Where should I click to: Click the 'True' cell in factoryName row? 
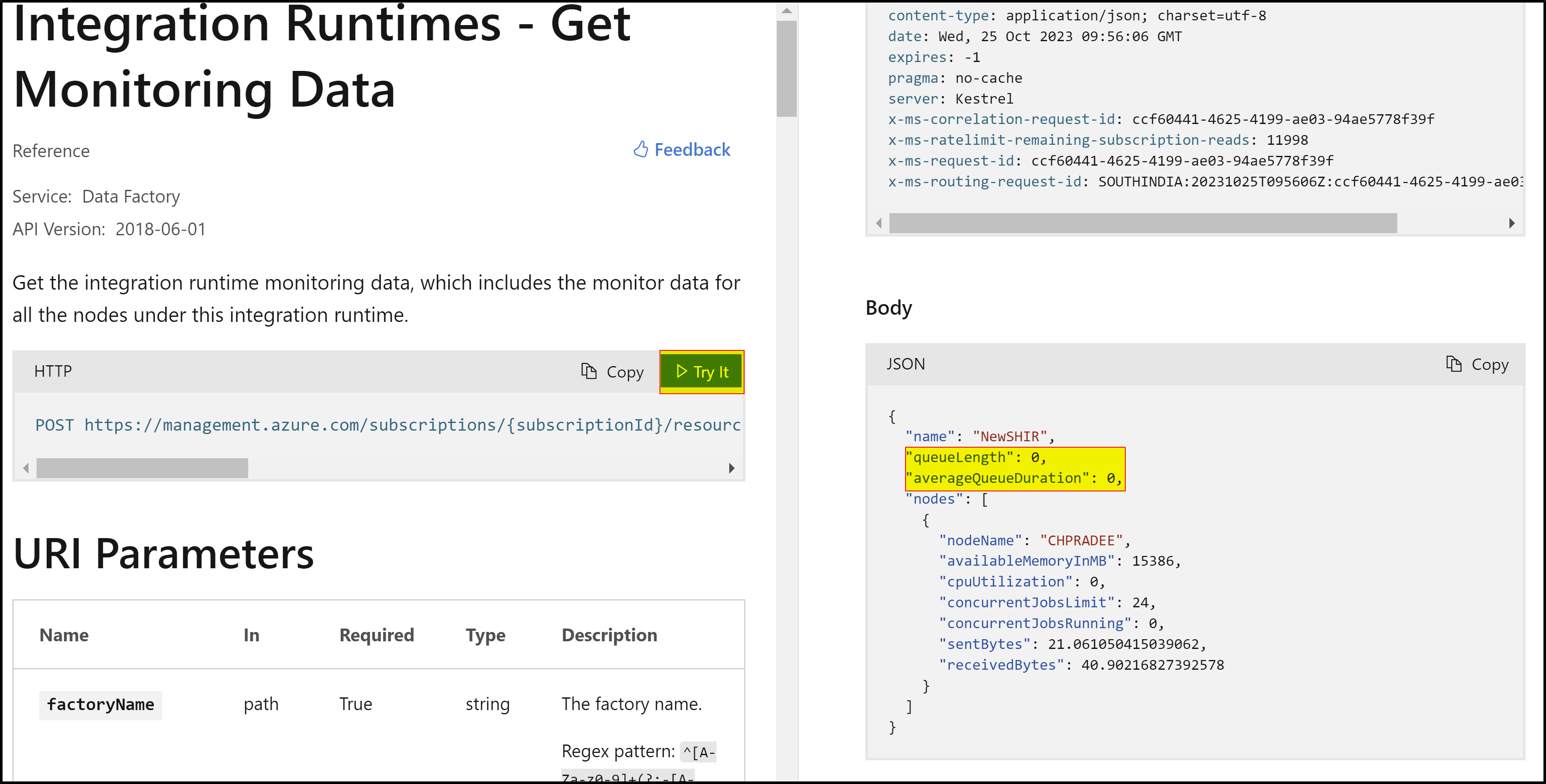(x=355, y=704)
